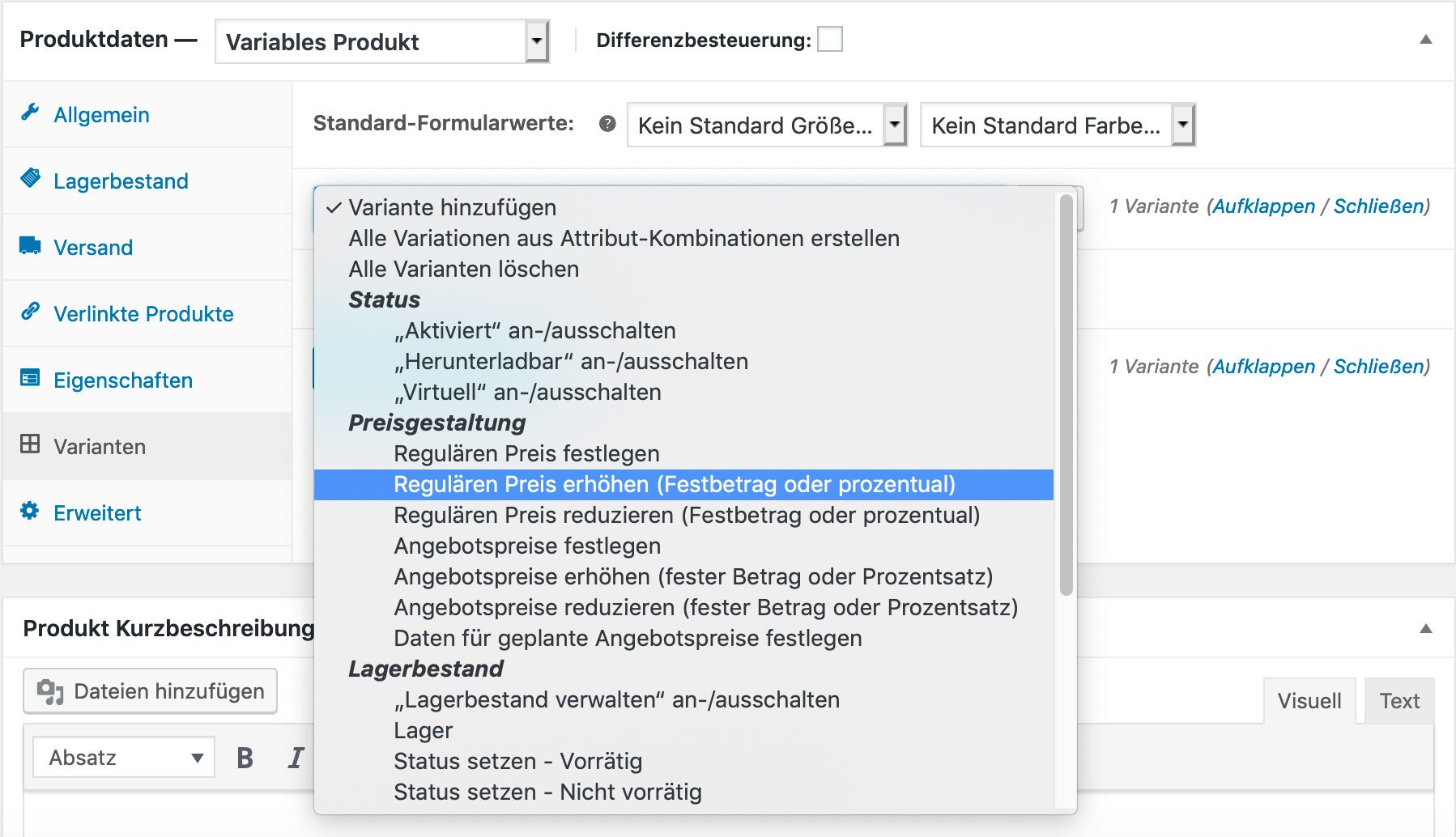Image resolution: width=1456 pixels, height=837 pixels.
Task: Click the Varianten grid icon
Action: click(30, 444)
